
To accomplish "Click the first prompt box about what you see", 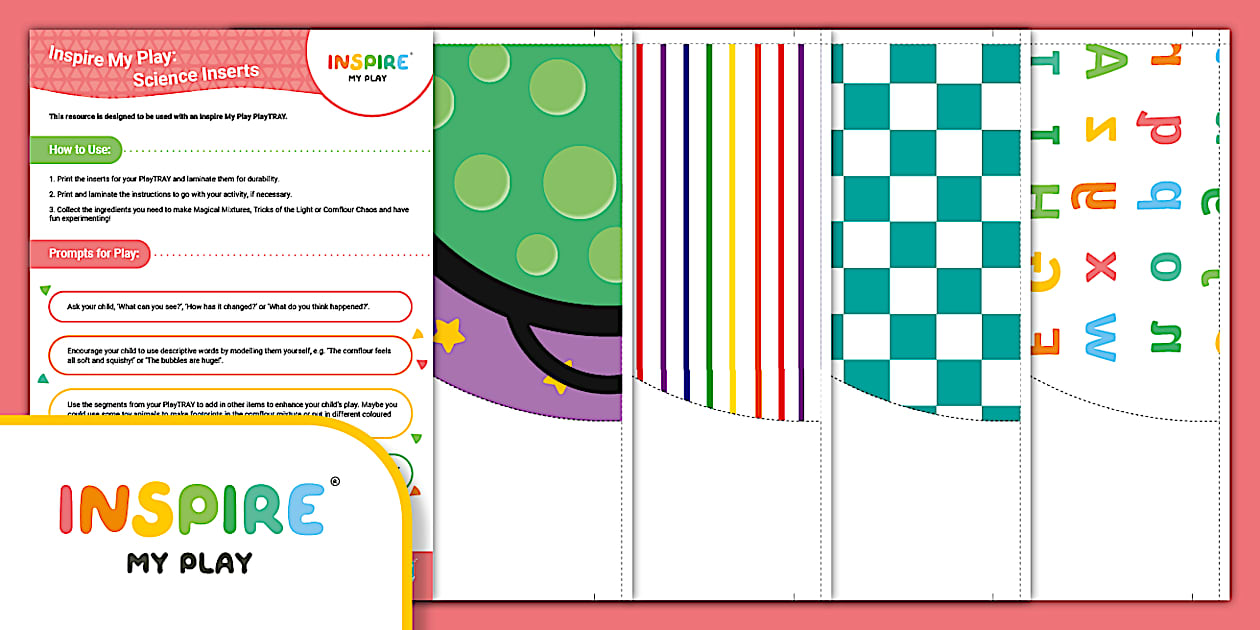I will click(230, 307).
